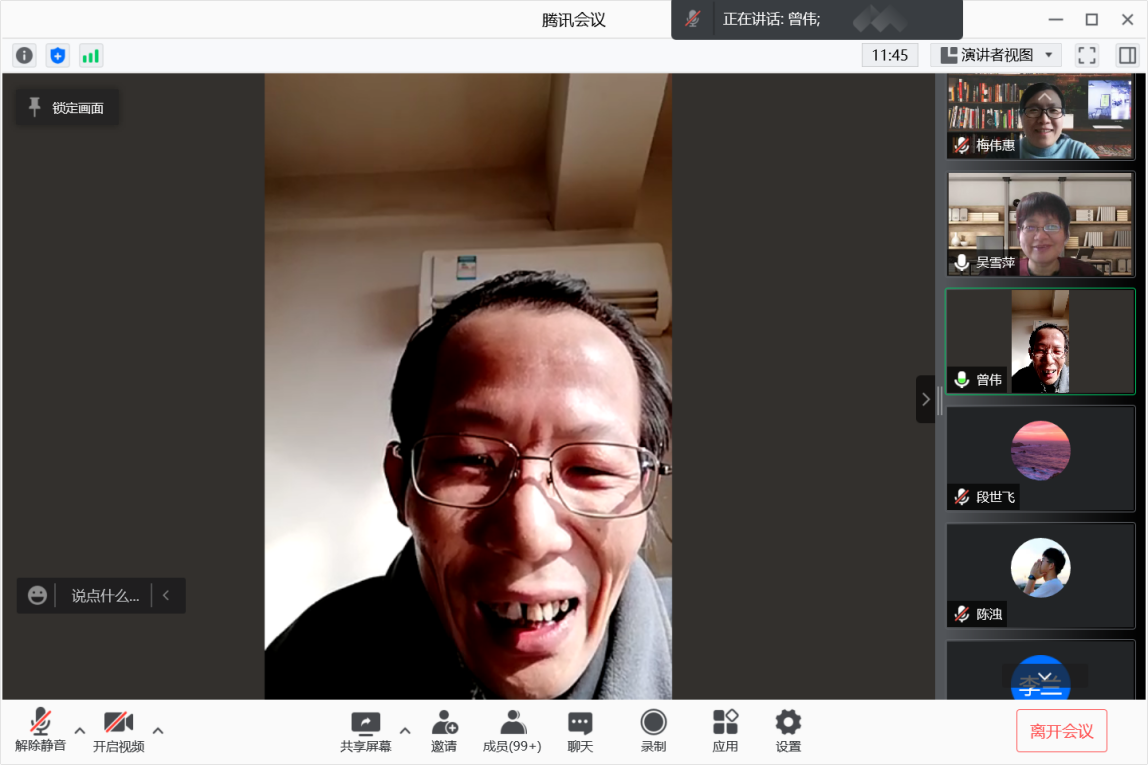Expand the audio options arrow beside 解除静音
This screenshot has height=765, width=1148.
[x=80, y=730]
